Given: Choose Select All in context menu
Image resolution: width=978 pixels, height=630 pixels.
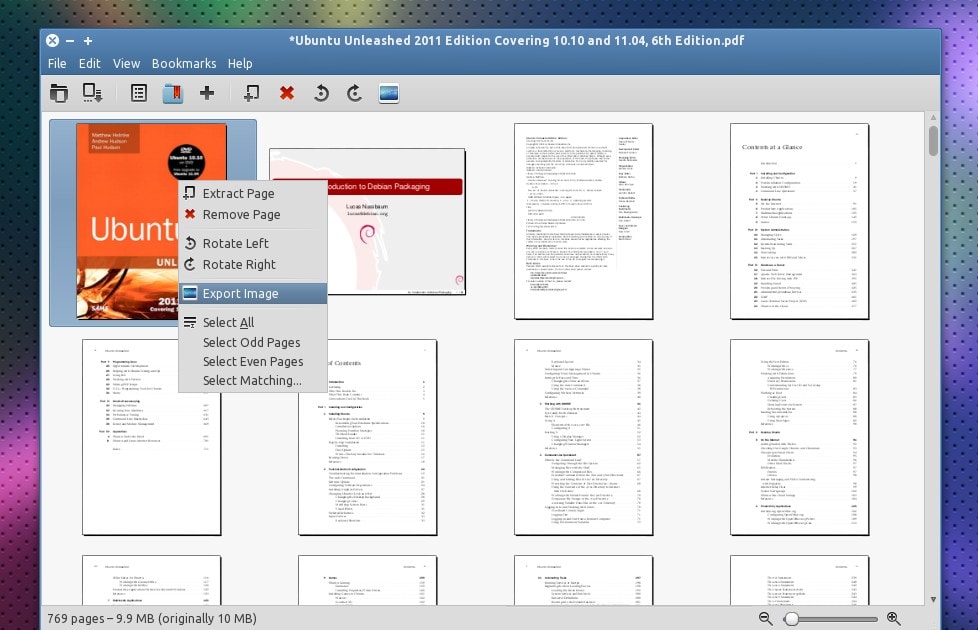Looking at the screenshot, I should pos(253,322).
